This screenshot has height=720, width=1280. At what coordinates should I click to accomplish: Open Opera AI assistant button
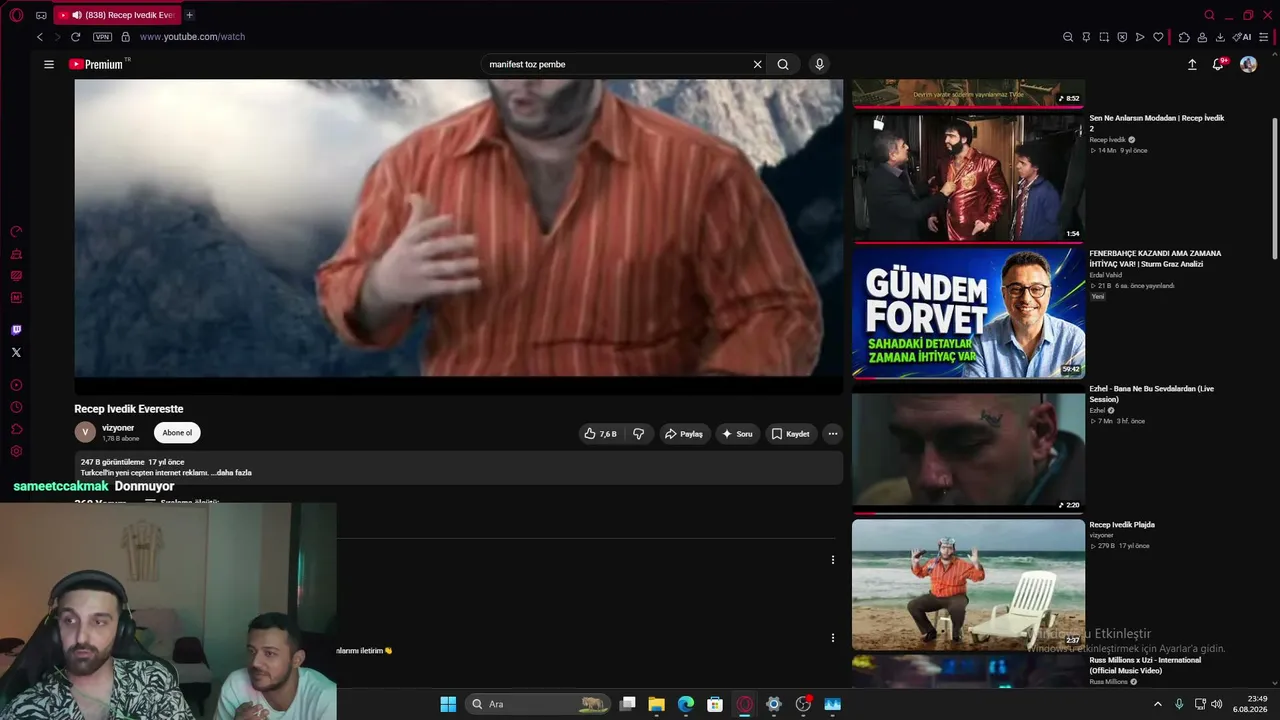click(x=1242, y=37)
